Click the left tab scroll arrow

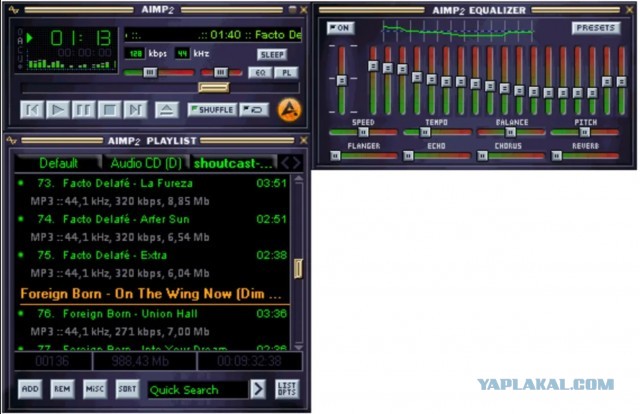point(285,163)
